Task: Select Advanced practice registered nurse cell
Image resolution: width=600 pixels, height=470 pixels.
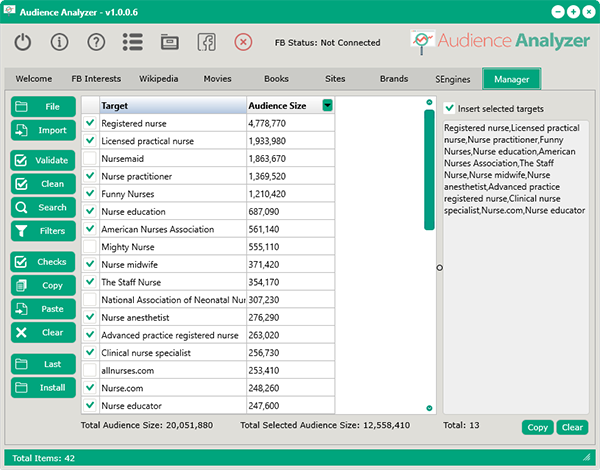Action: [x=173, y=335]
